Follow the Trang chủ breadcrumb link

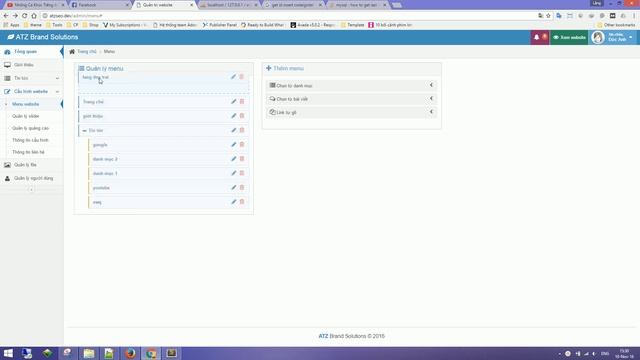click(87, 51)
